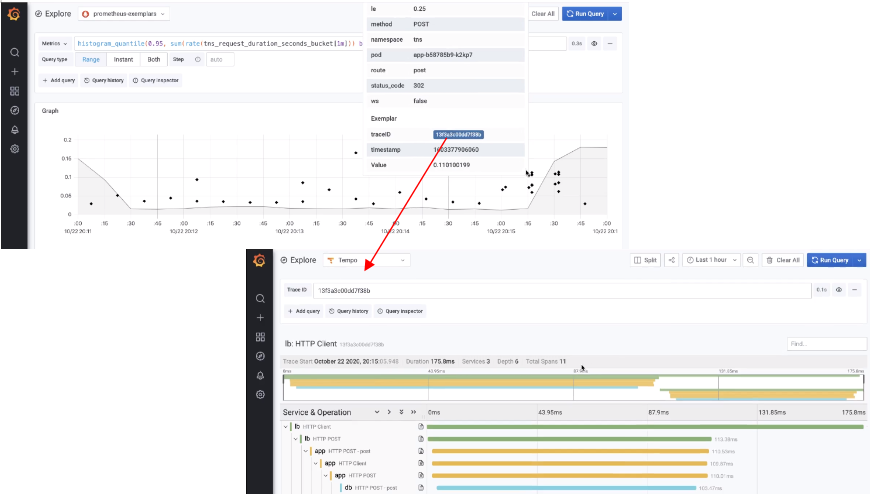Click the Trace ID input field
This screenshot has height=501, width=870.
point(562,290)
